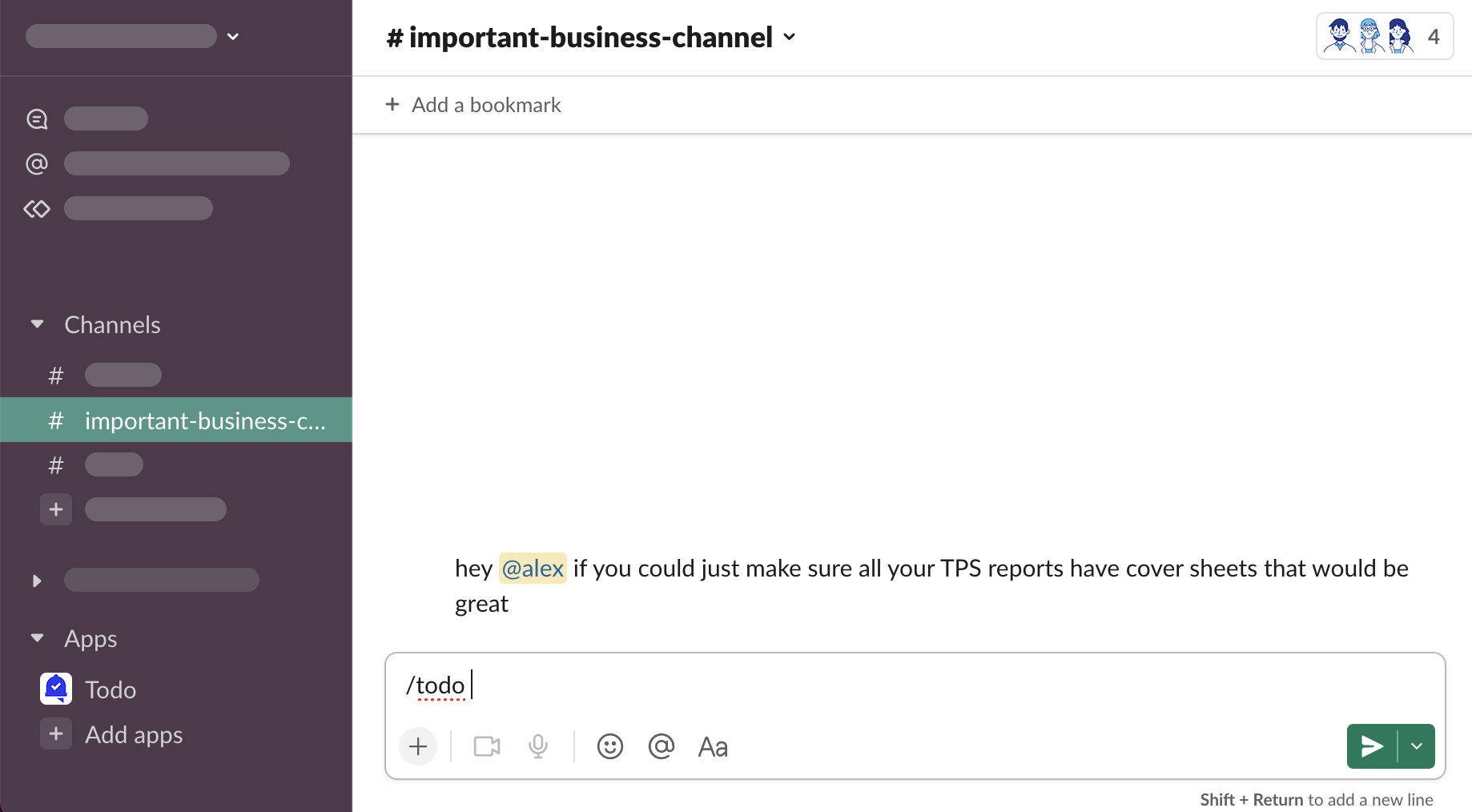Open the send options dropdown arrow
This screenshot has height=812, width=1472.
(x=1417, y=746)
